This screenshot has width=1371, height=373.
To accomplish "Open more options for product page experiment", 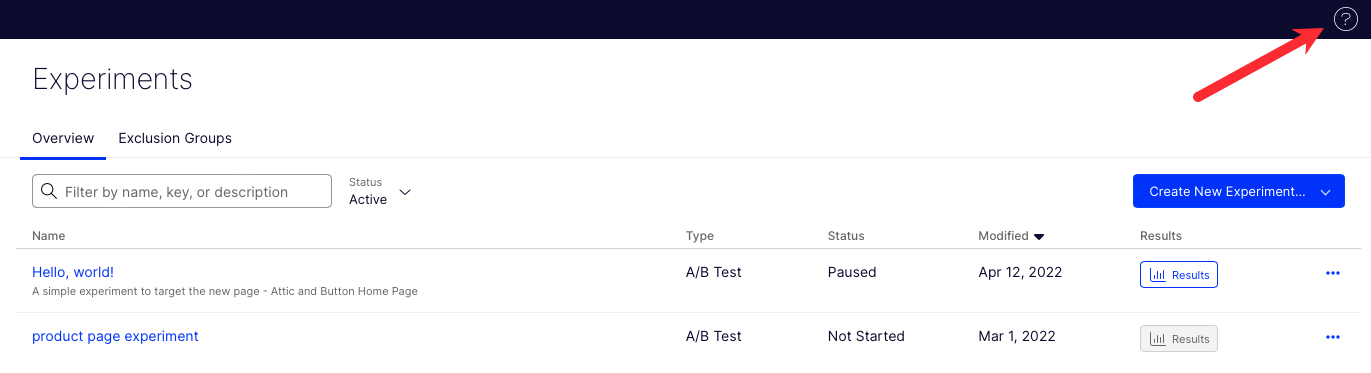I will pyautogui.click(x=1332, y=337).
